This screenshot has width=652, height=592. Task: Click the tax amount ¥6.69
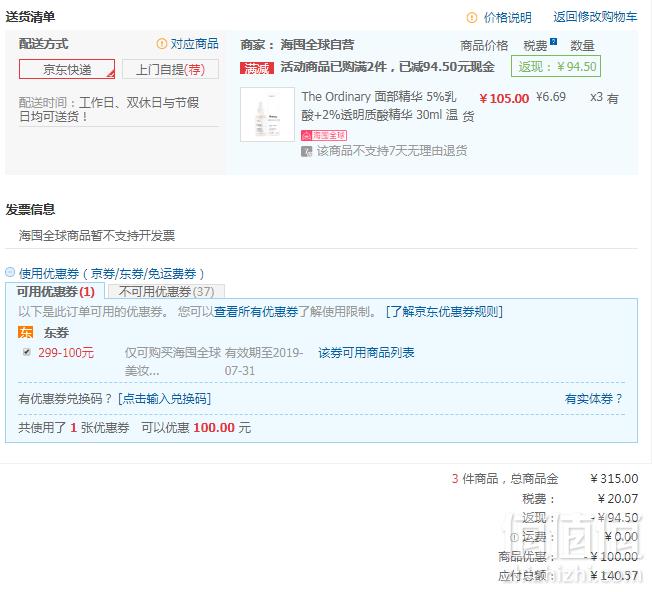[x=551, y=97]
